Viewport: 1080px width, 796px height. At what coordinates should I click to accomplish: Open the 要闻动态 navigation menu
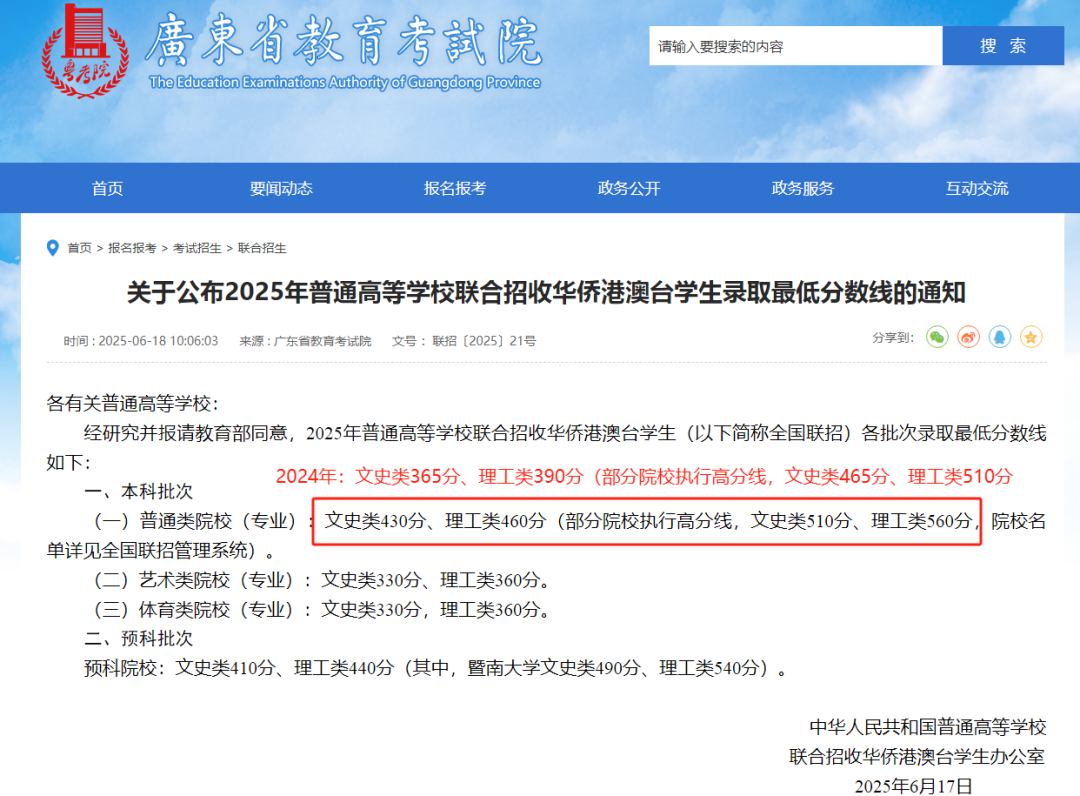(281, 188)
